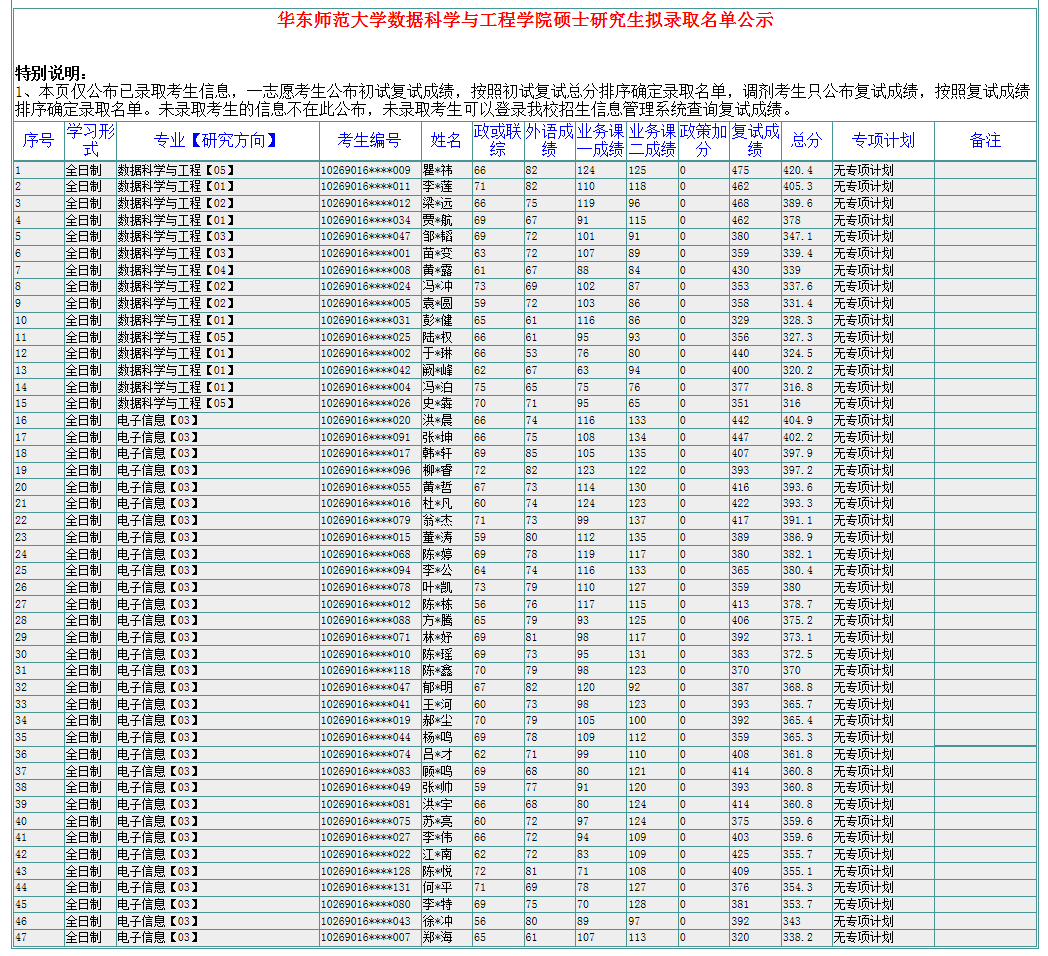
Task: Click the 政策加分 column header
Action: pyautogui.click(x=703, y=141)
